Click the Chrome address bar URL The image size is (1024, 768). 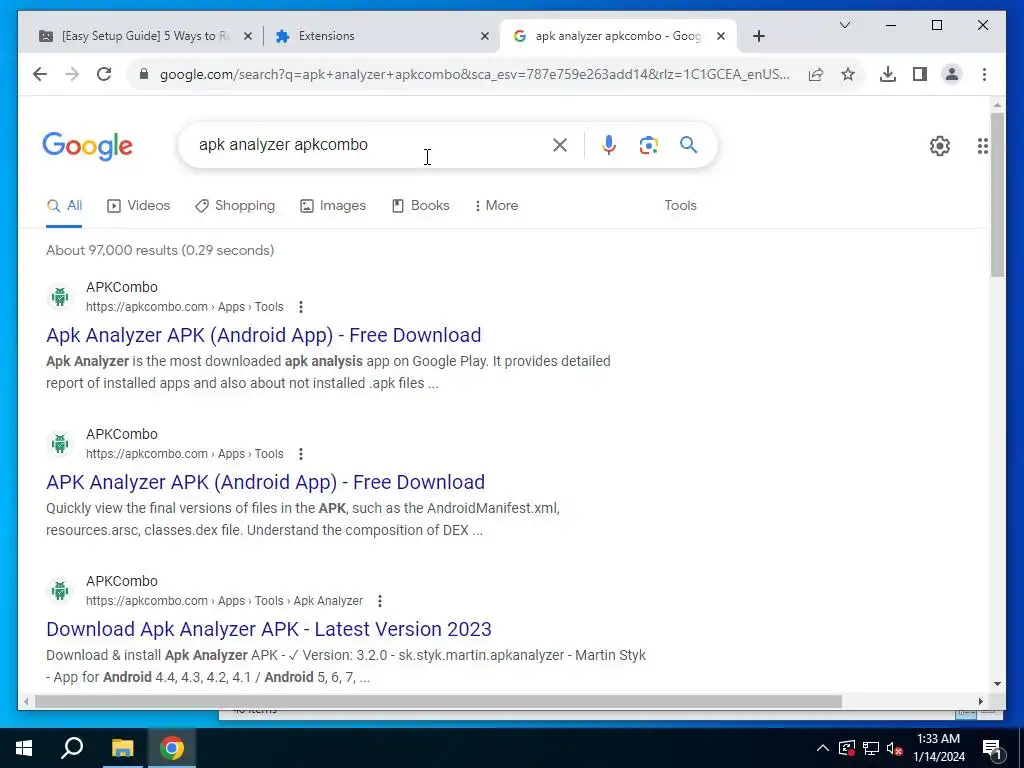[474, 74]
